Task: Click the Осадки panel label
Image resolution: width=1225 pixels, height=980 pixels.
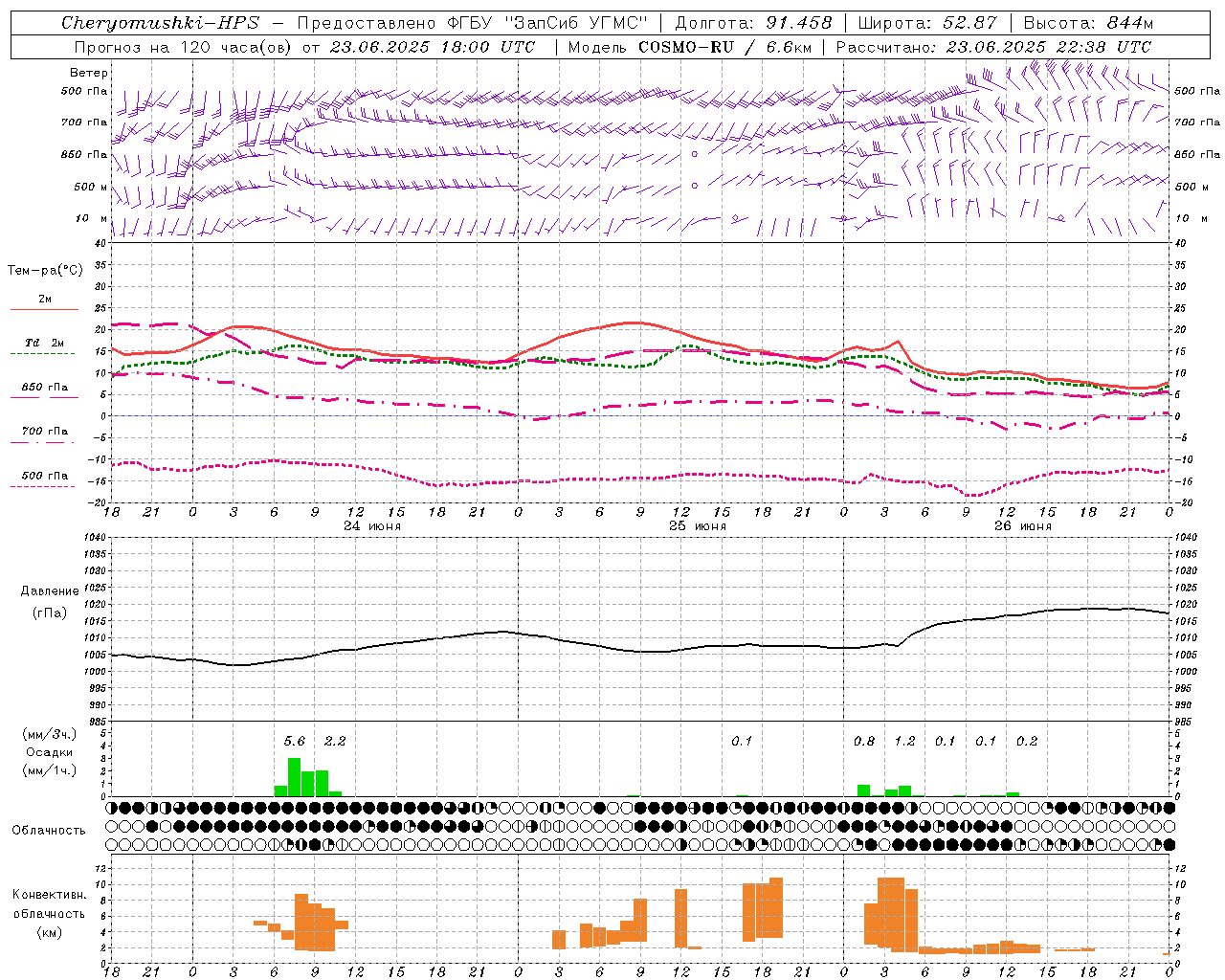Action: tap(50, 752)
